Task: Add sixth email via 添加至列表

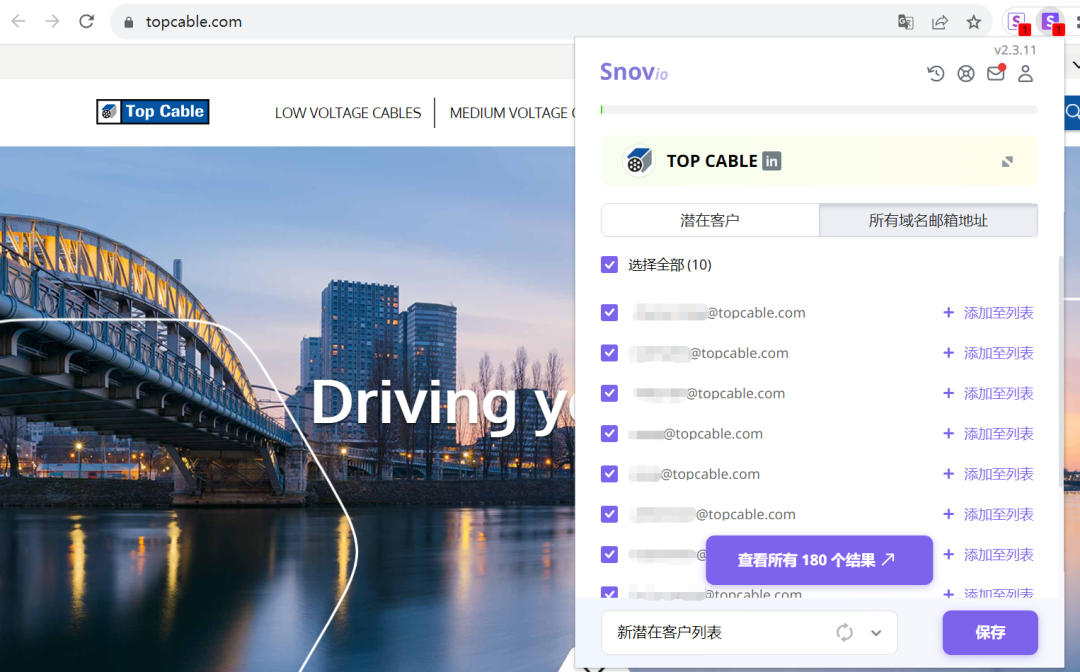Action: 988,514
